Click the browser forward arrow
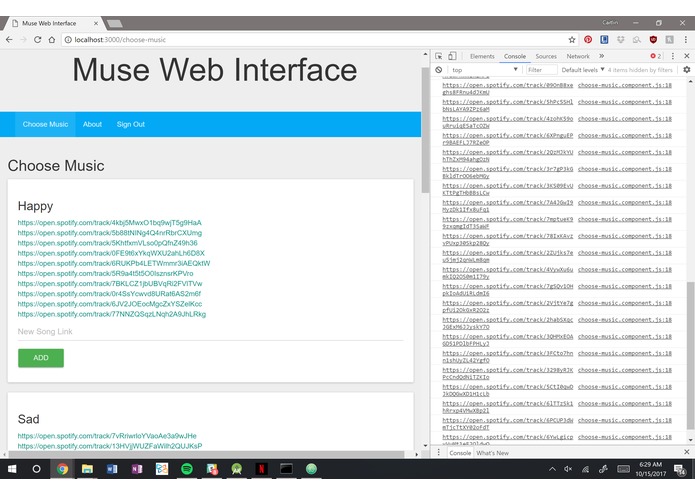The height and width of the screenshot is (494, 695). (x=23, y=39)
